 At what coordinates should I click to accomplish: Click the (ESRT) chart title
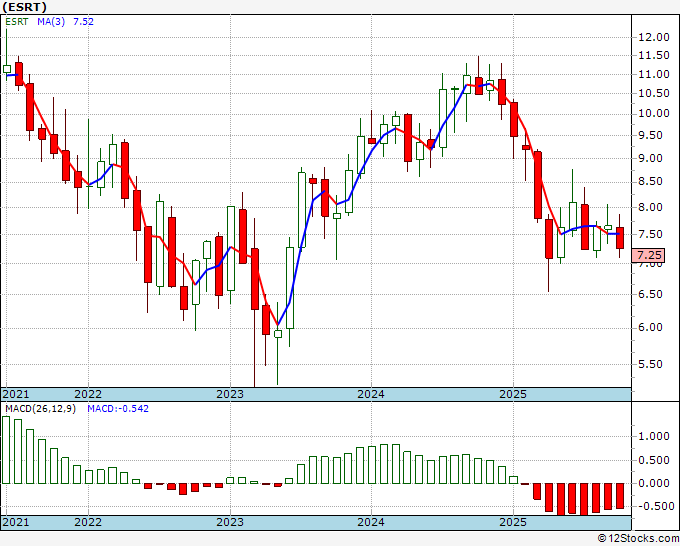(x=25, y=7)
